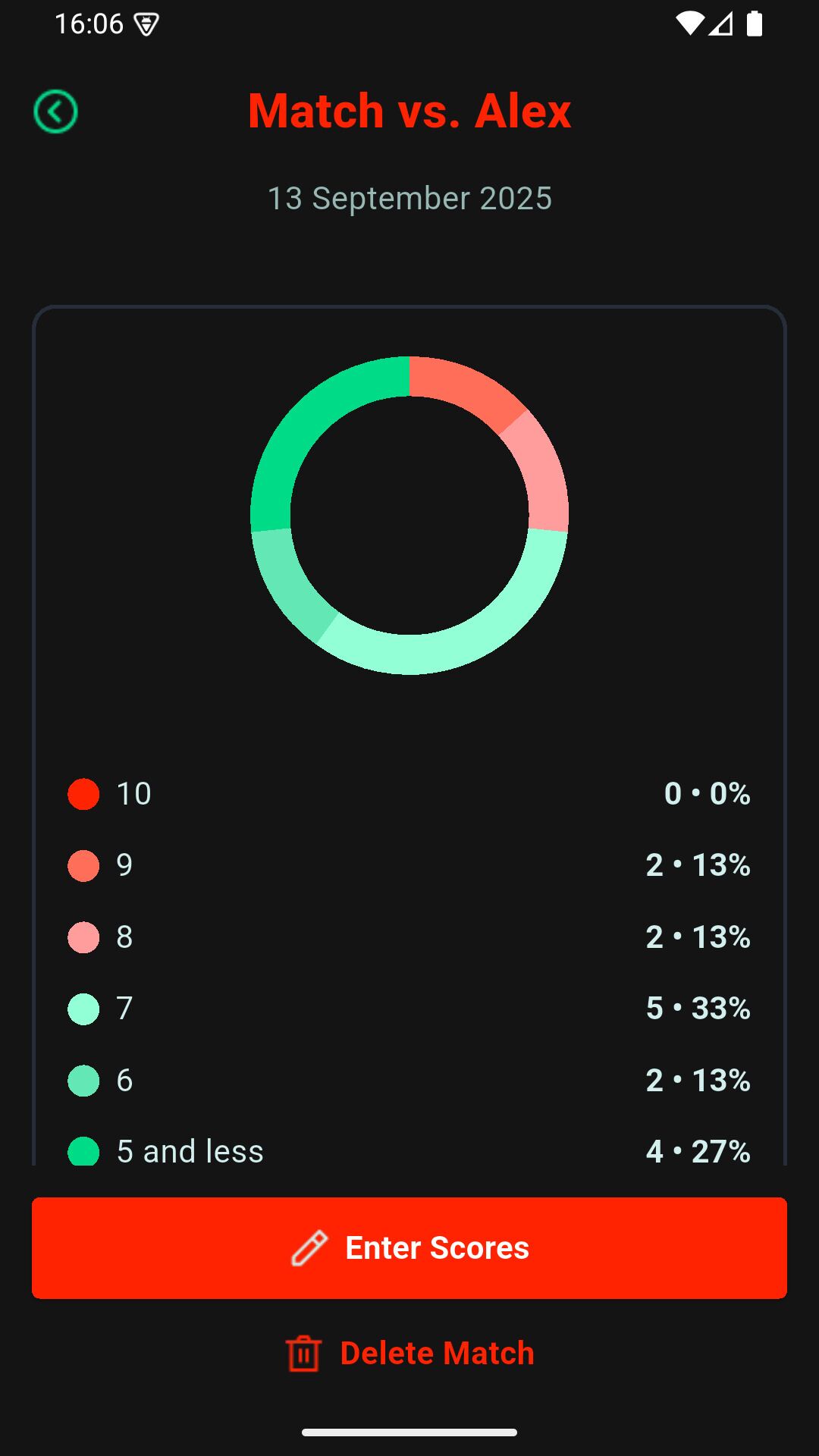Select the red dot for score 10
The height and width of the screenshot is (1456, 819).
click(83, 794)
